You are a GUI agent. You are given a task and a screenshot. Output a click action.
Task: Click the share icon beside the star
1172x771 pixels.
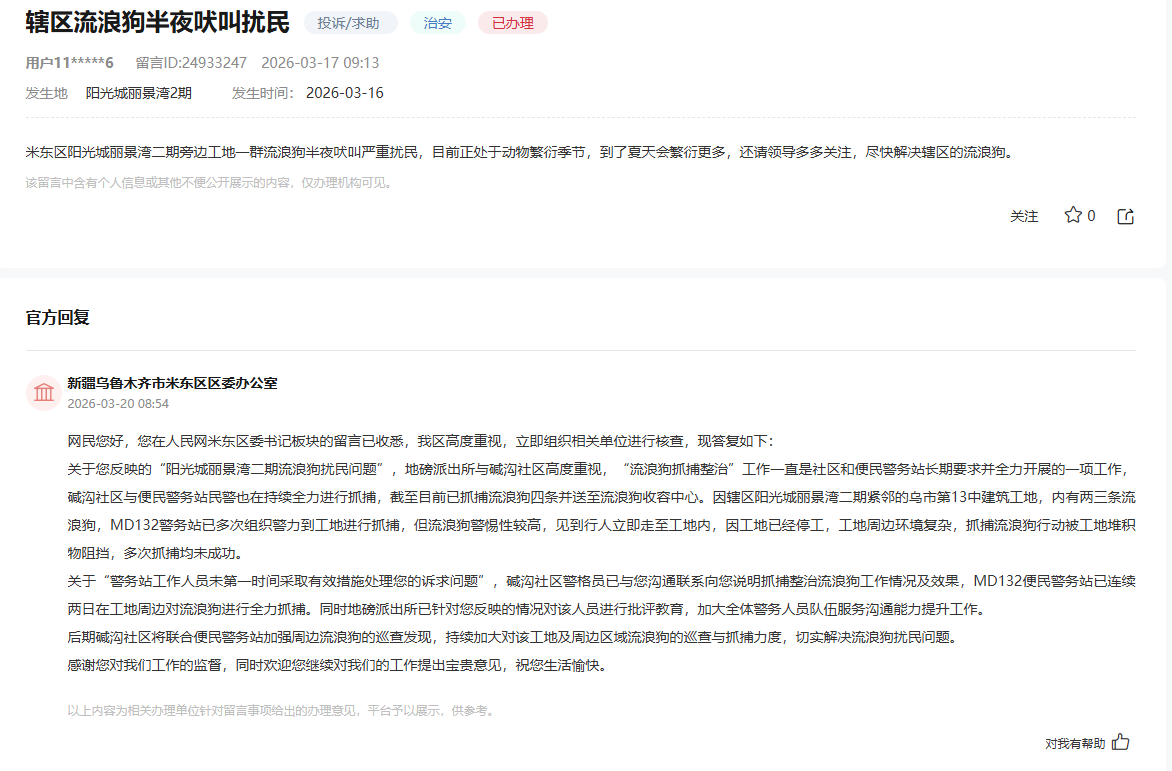tap(1125, 216)
